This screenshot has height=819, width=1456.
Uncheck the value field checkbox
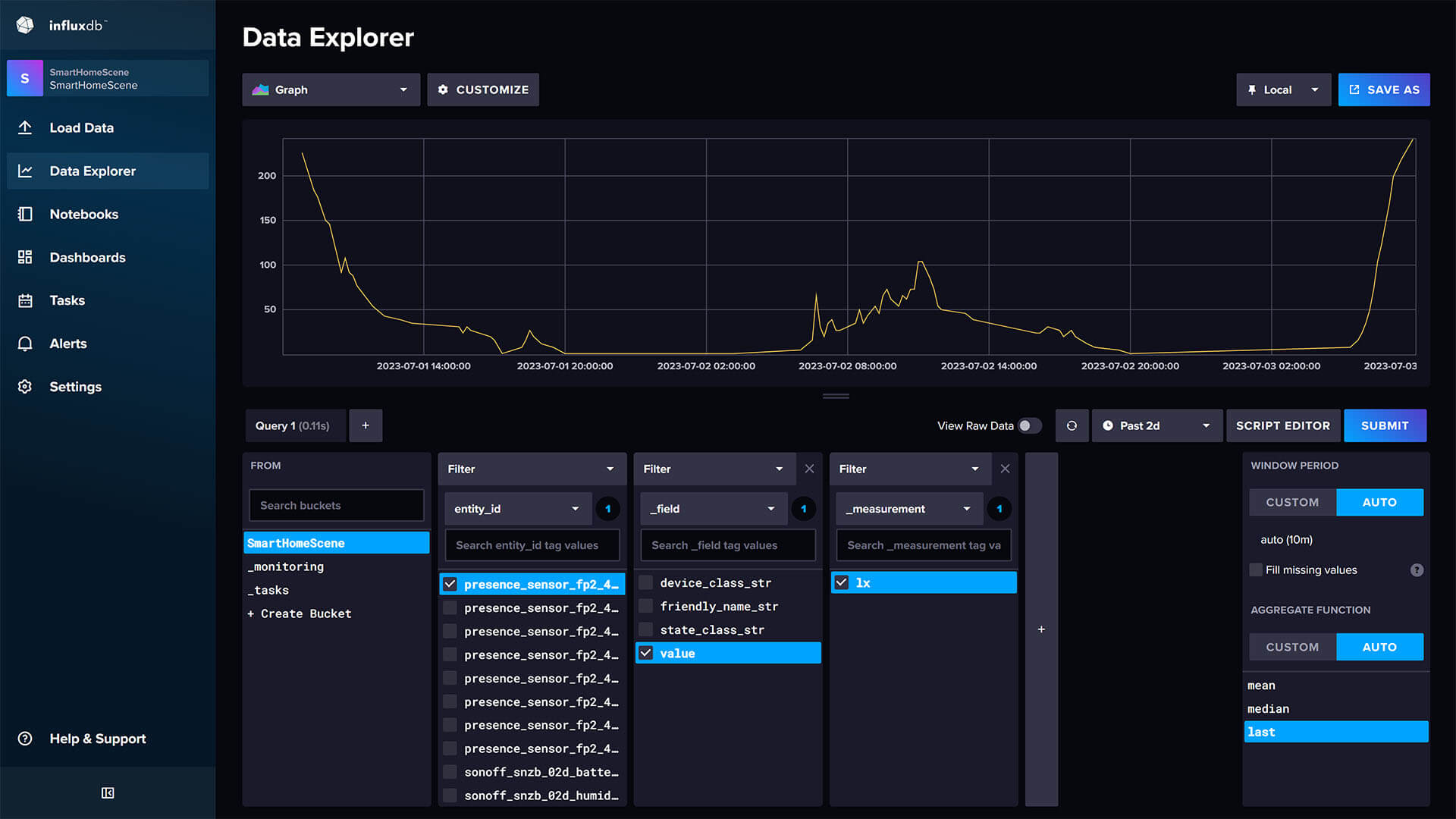[x=645, y=653]
